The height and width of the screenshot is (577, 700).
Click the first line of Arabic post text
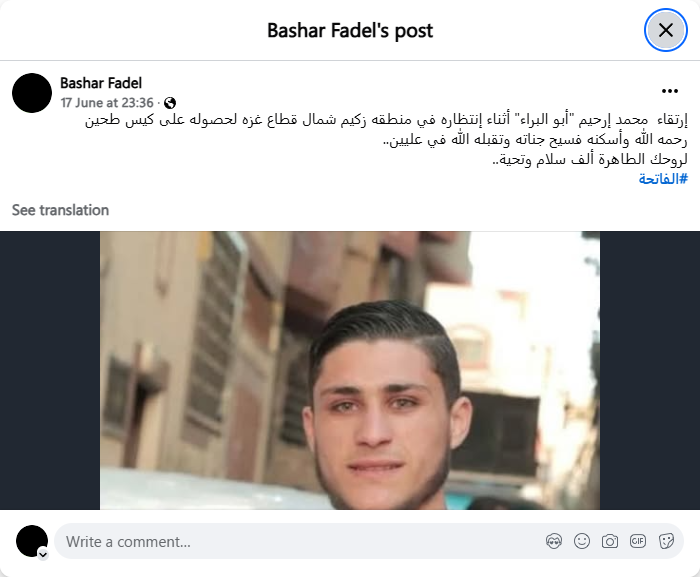[x=386, y=120]
